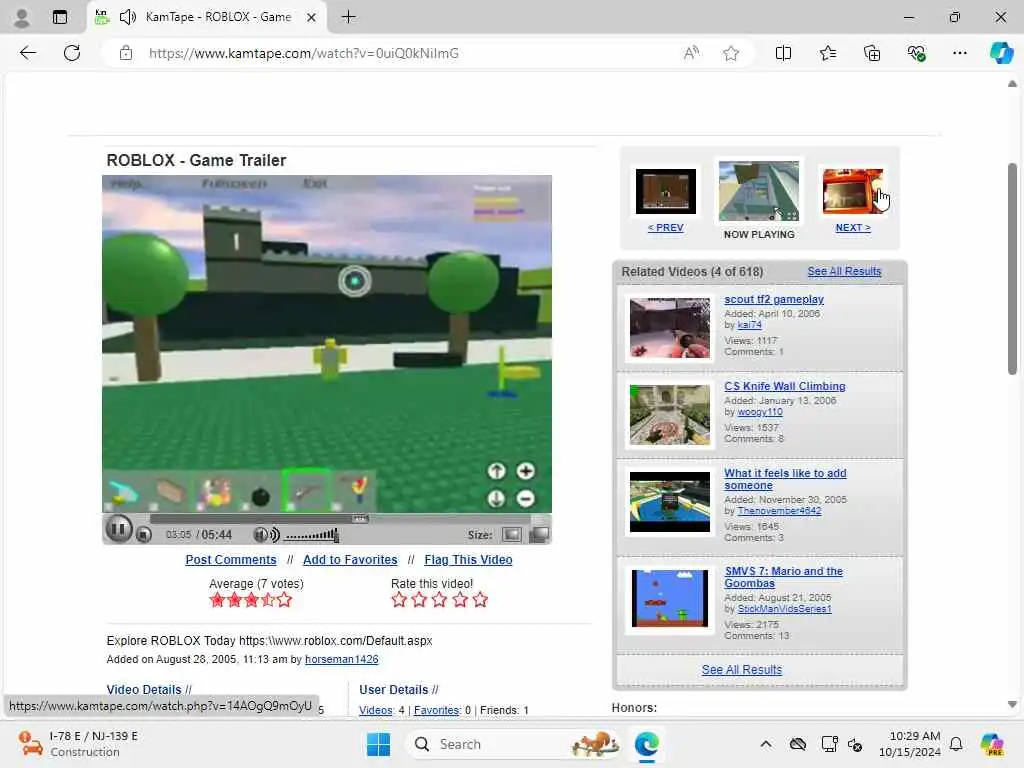1024x768 pixels.
Task: Open CS Knife Wall Climbing thumbnail
Action: pos(669,415)
